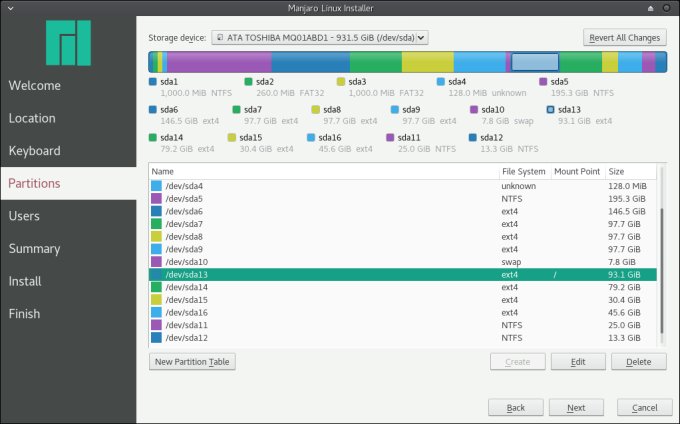Click /dev/sda7 color icon in list
This screenshot has height=424, width=680.
tap(156, 224)
